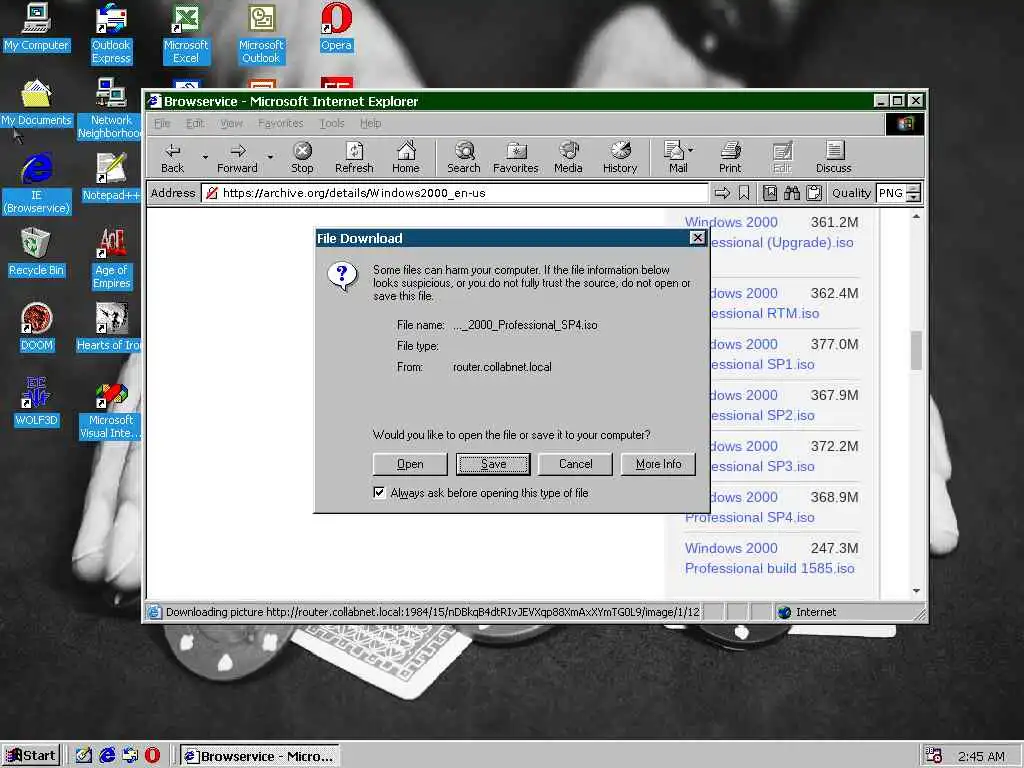Click the clipboard icon near Quality
The height and width of the screenshot is (768, 1024).
814,193
